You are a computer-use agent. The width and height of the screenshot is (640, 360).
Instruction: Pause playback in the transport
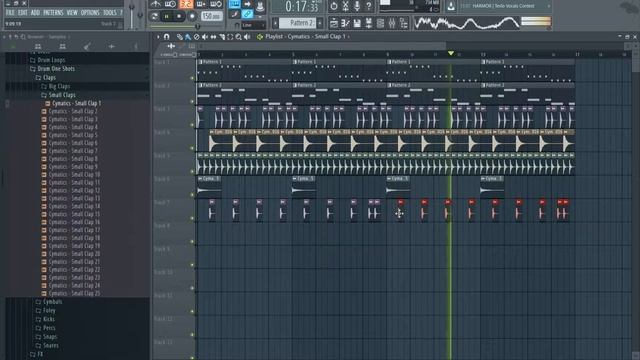pos(166,16)
